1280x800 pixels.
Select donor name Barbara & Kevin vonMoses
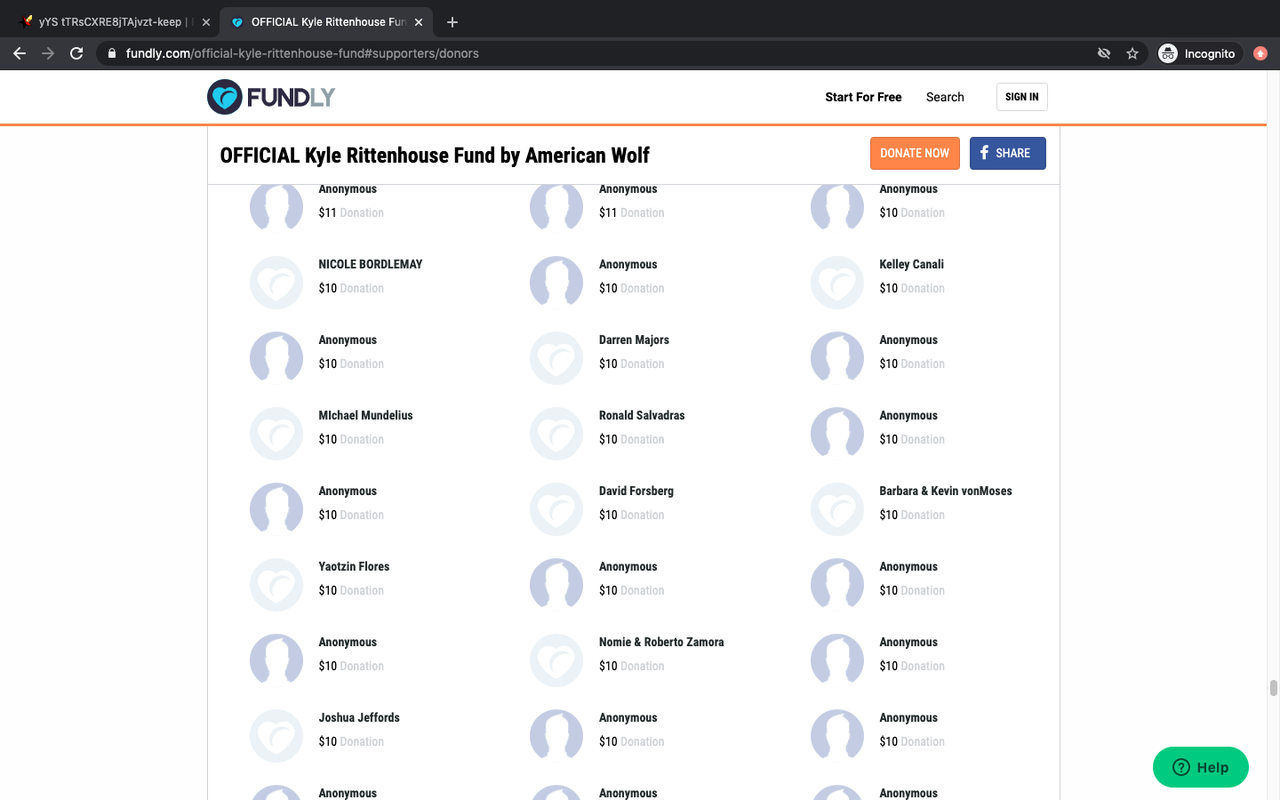coord(945,491)
